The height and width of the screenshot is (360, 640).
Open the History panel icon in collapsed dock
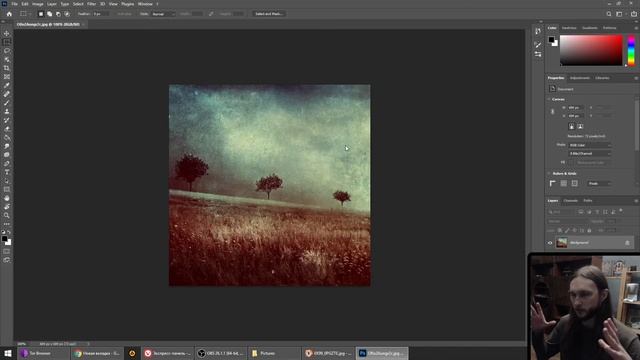538,31
